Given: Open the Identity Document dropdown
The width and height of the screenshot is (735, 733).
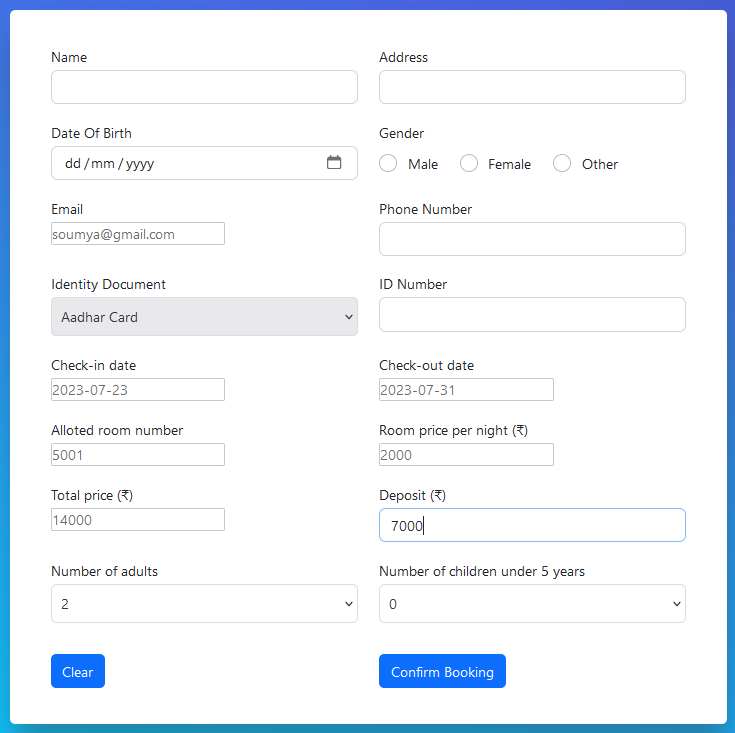Looking at the screenshot, I should coord(204,317).
